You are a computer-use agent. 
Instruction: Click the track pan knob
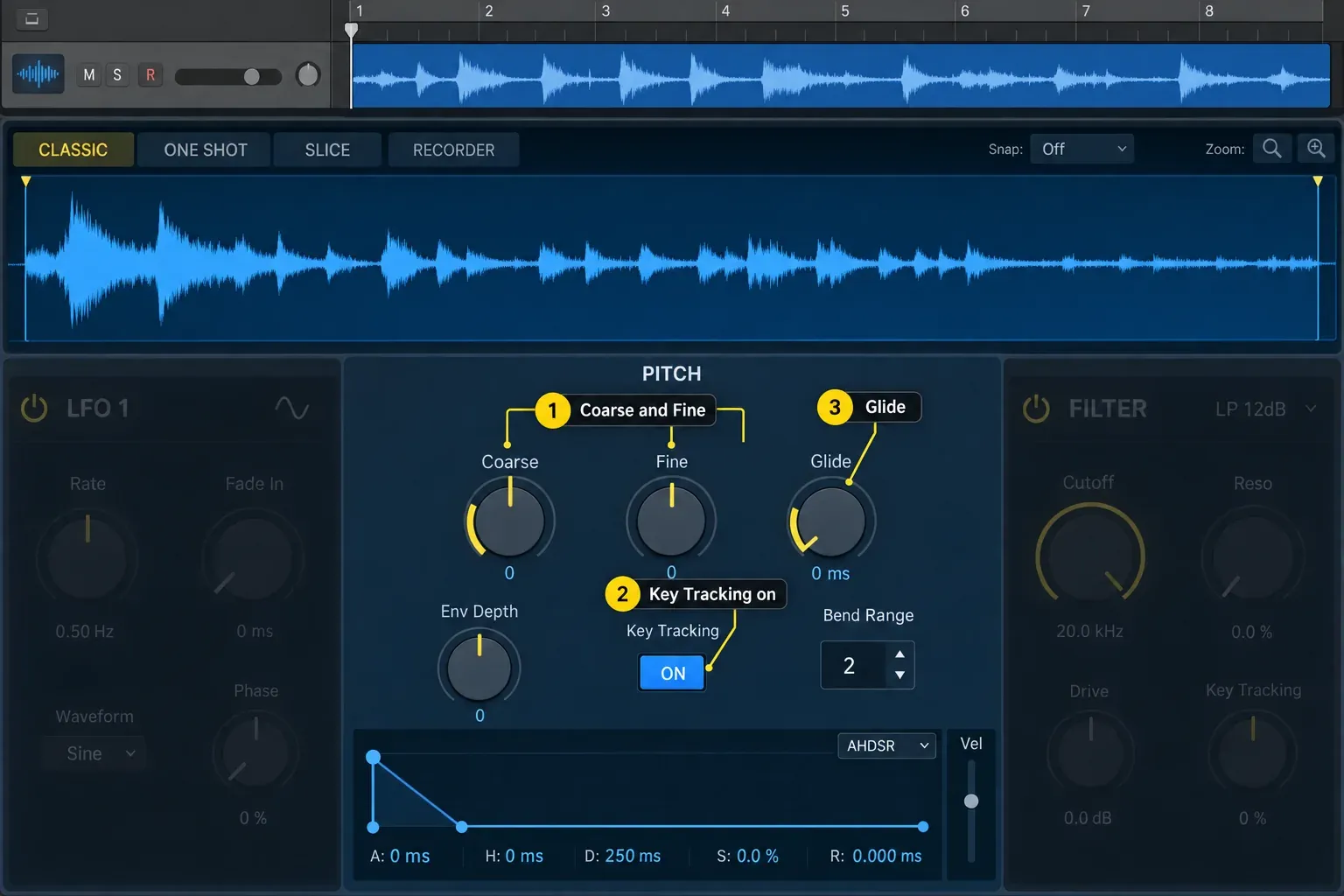click(308, 75)
